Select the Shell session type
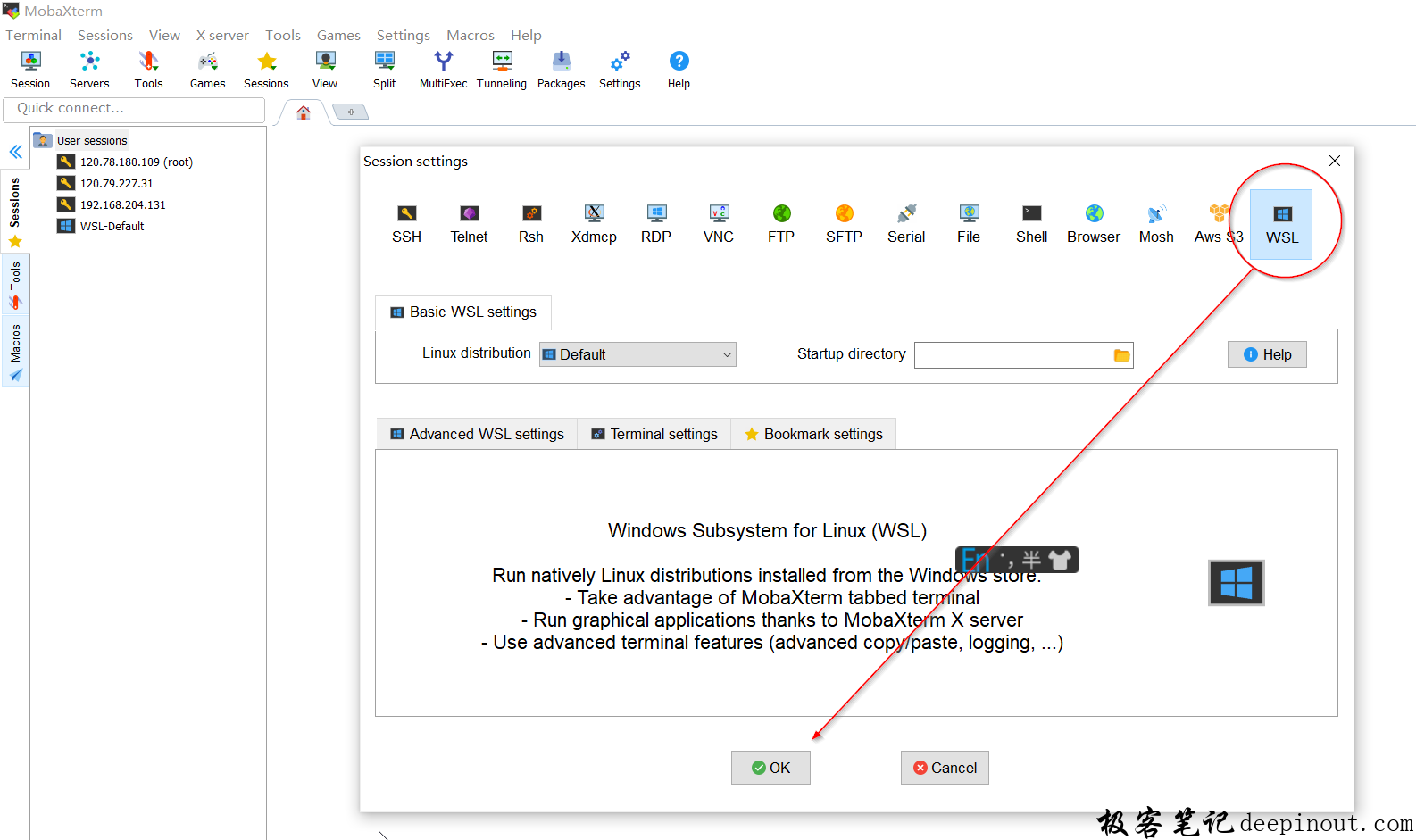Image resolution: width=1416 pixels, height=840 pixels. tap(1031, 224)
